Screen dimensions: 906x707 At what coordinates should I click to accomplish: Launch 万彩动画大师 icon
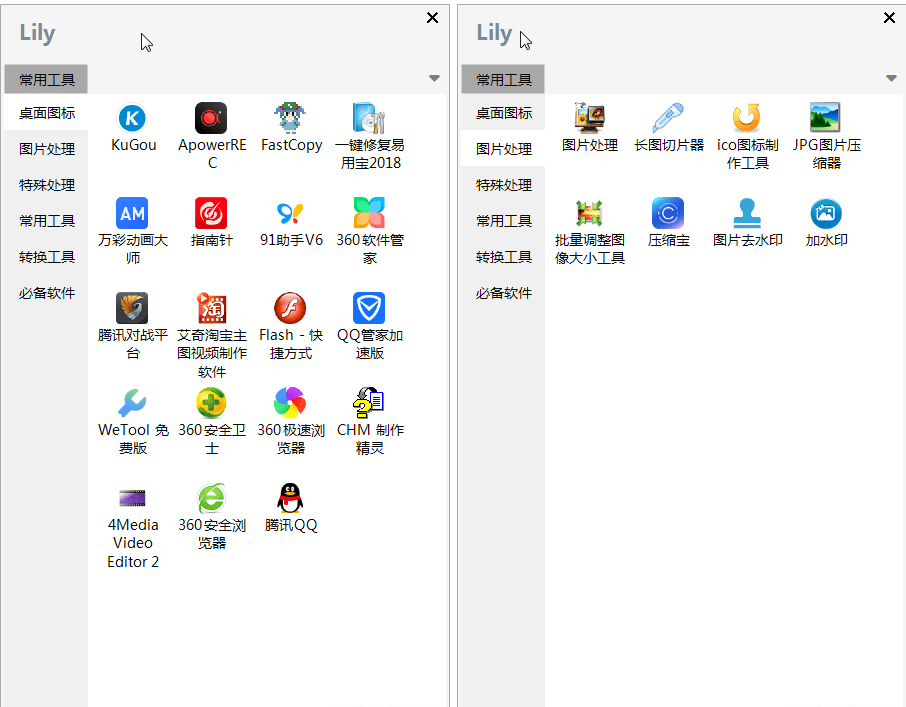point(132,213)
